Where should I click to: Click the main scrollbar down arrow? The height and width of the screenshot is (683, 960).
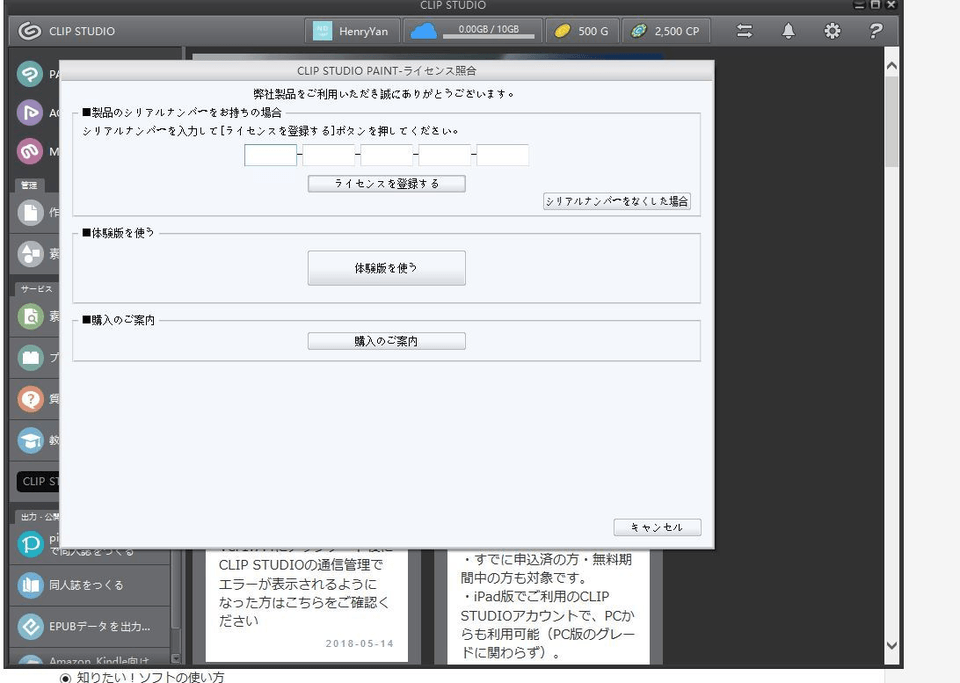point(892,646)
